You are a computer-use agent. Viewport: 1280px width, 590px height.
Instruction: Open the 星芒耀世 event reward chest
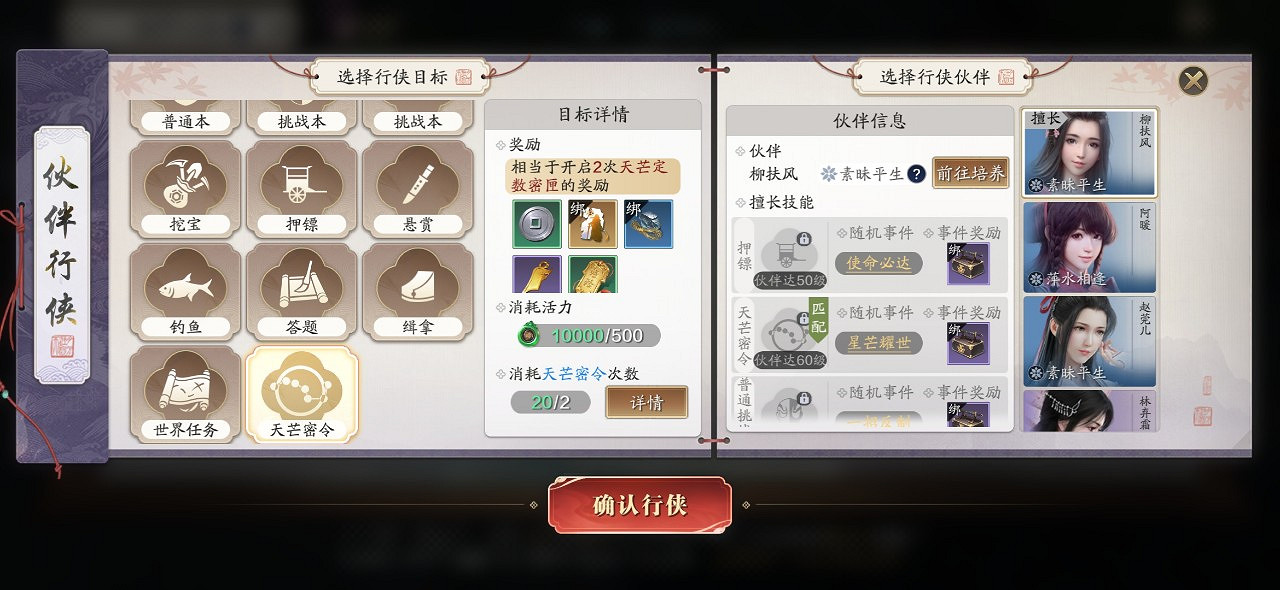[968, 343]
